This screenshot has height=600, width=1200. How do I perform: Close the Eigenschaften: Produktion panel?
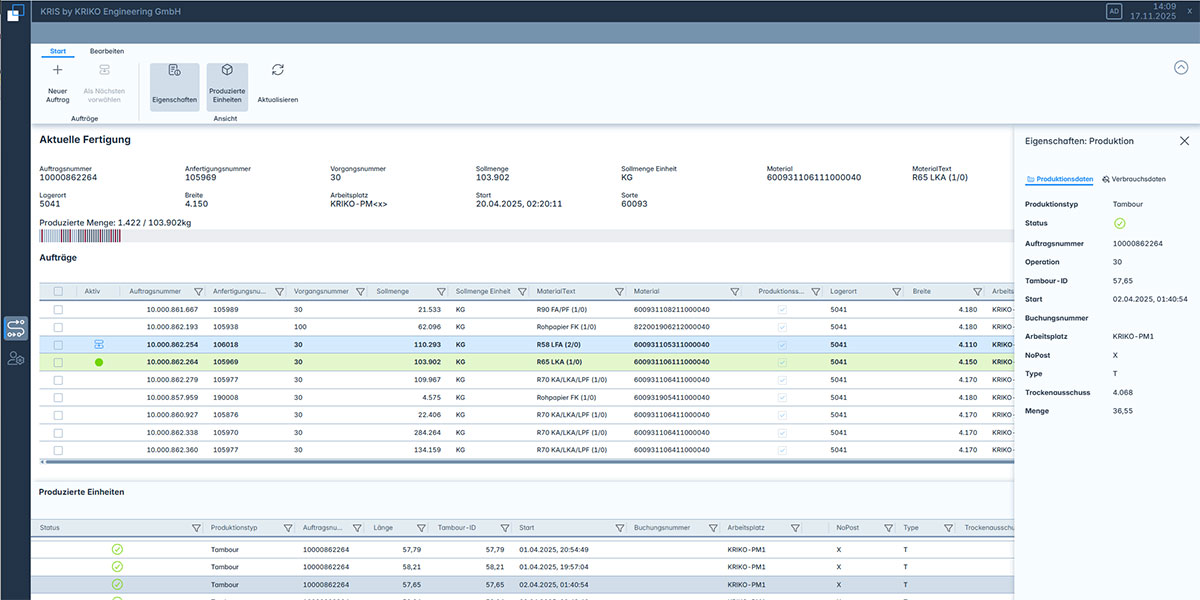click(x=1184, y=141)
